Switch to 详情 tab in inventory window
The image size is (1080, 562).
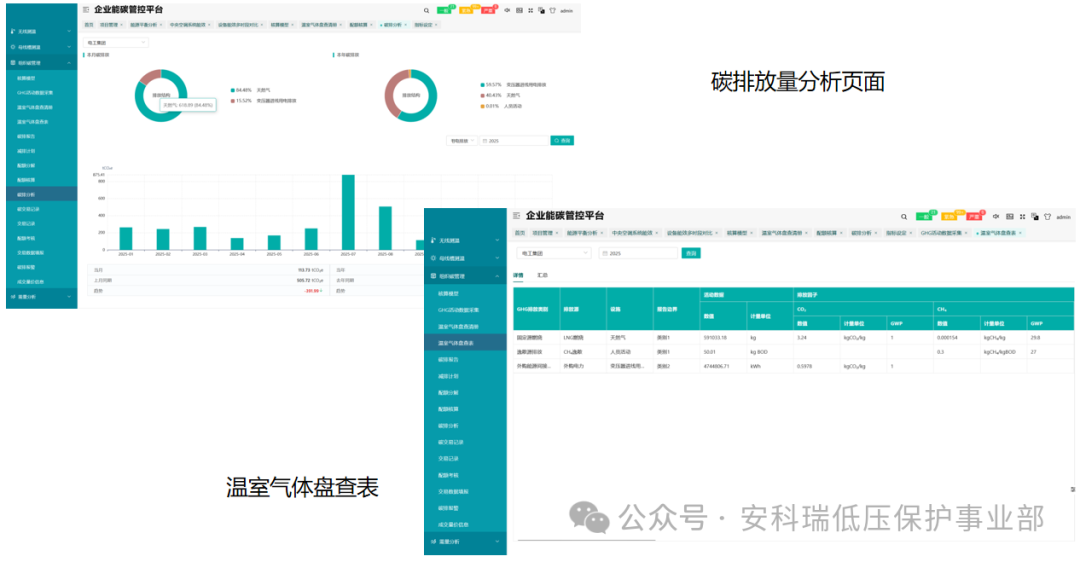point(518,275)
